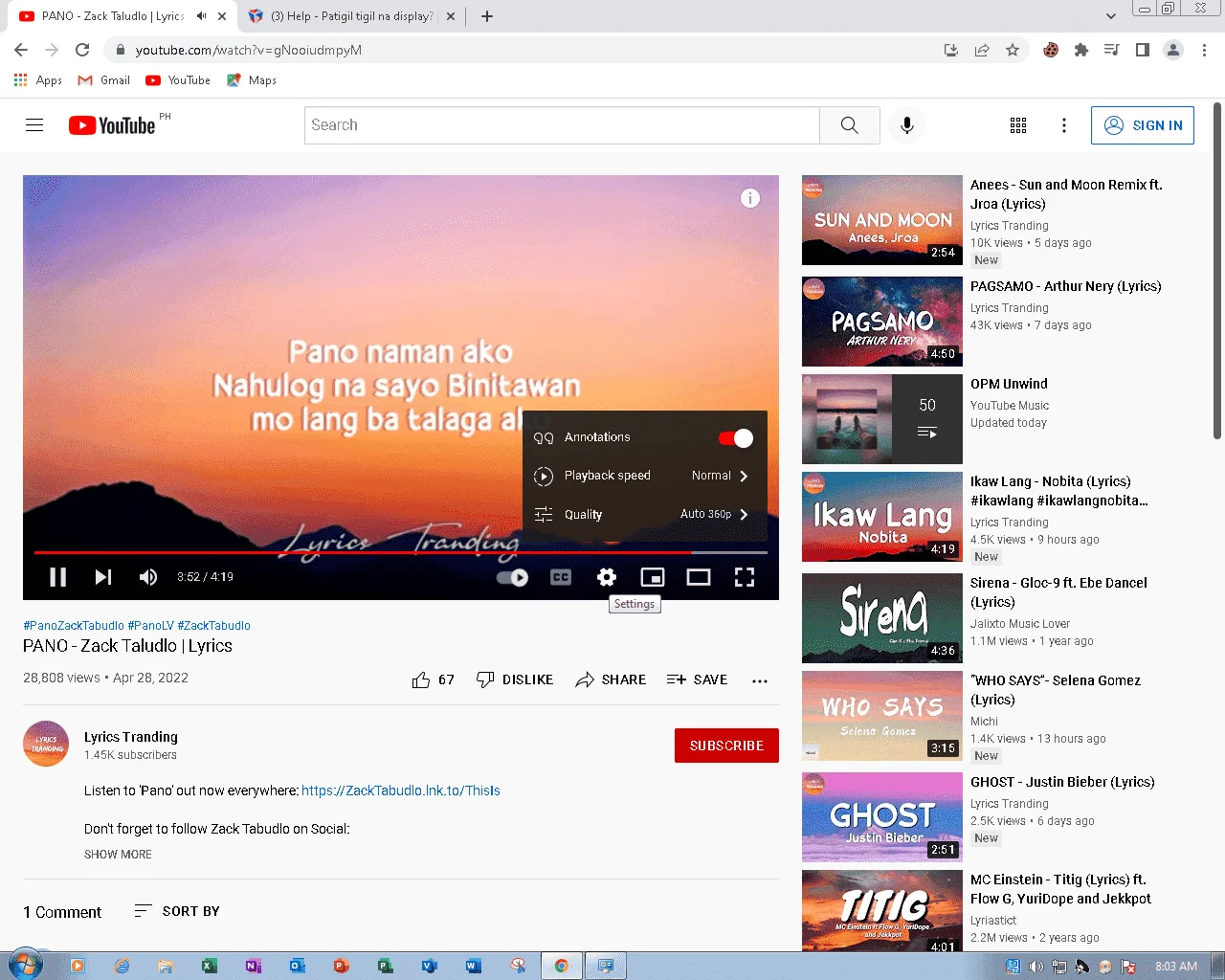Click the address bar URL

point(249,50)
